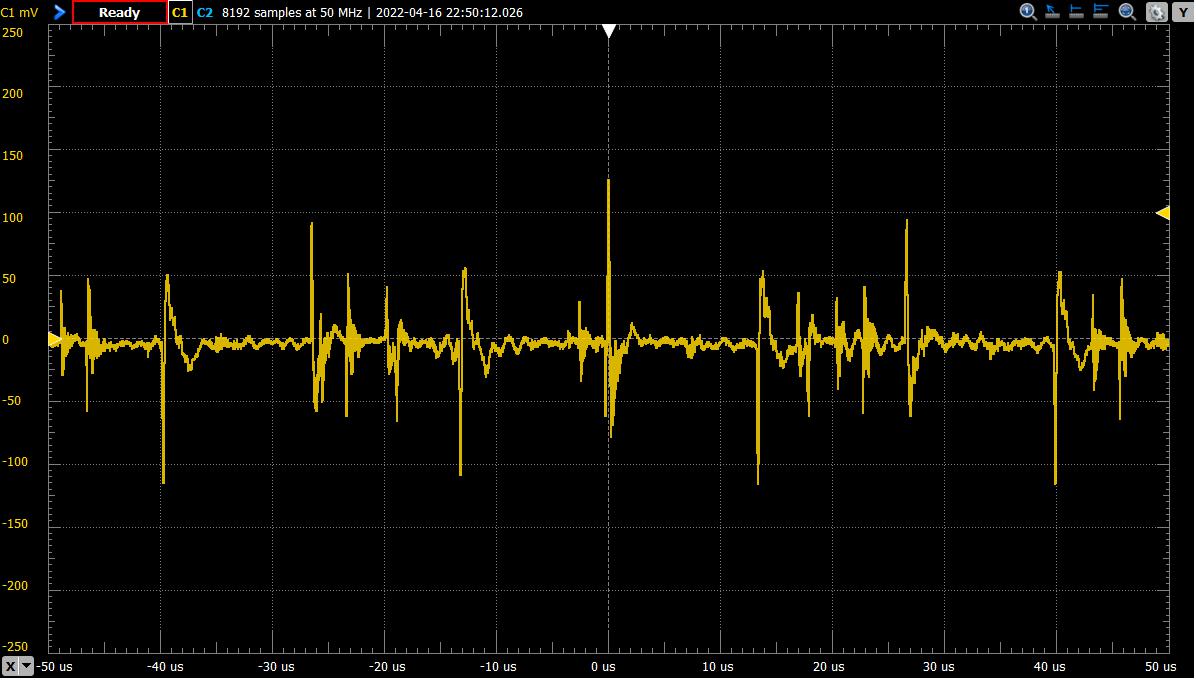1196x680 pixels.
Task: Click the -30 us time axis label
Action: coord(276,666)
